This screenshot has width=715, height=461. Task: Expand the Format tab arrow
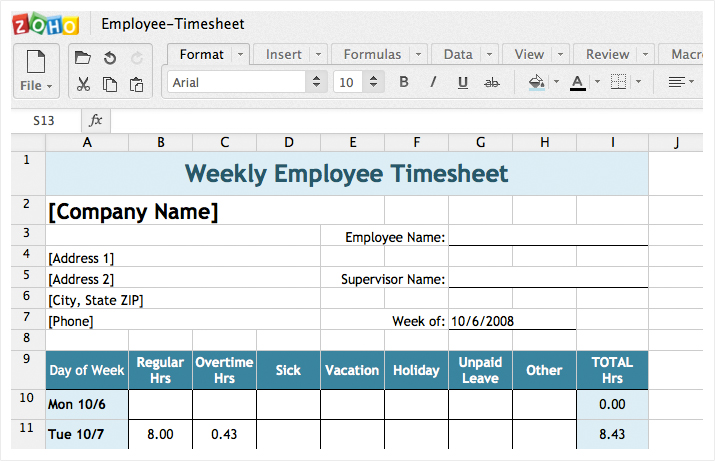240,54
